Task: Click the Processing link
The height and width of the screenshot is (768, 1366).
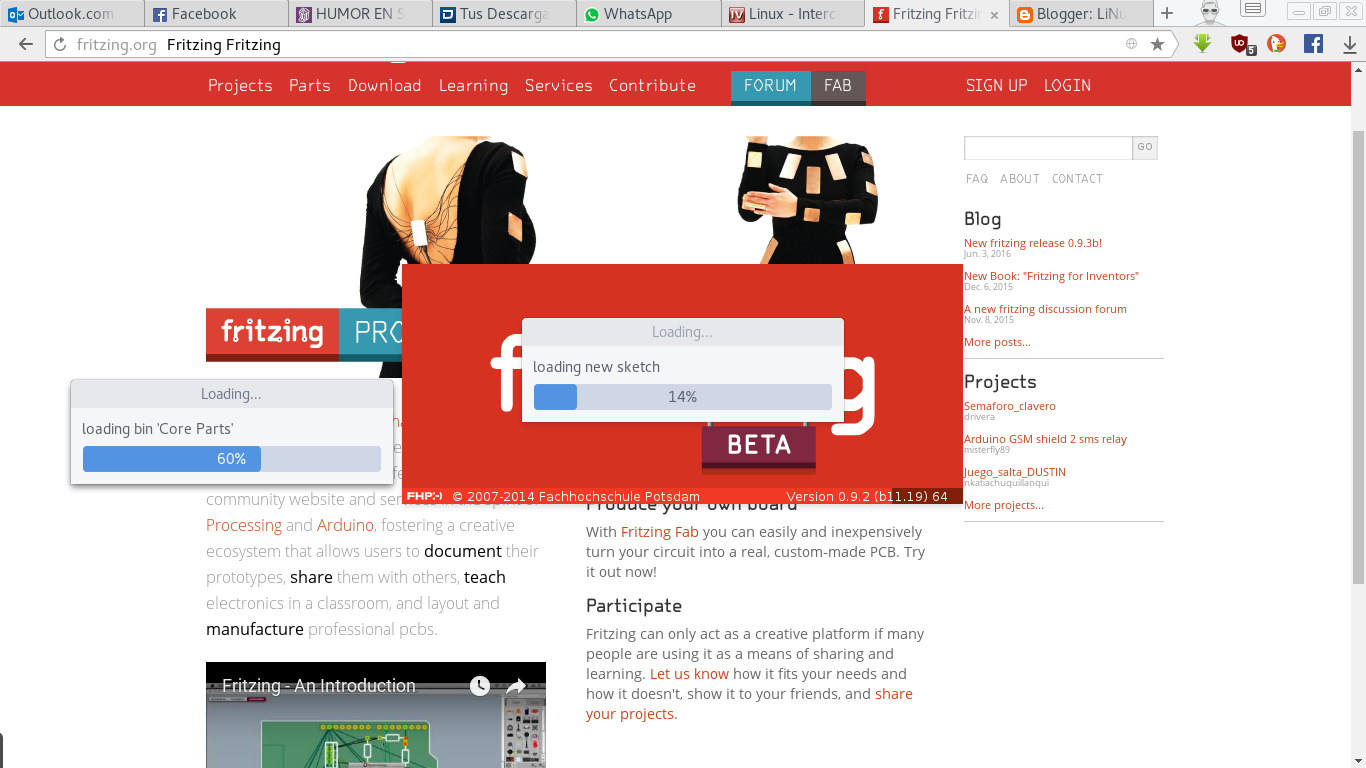Action: click(244, 526)
